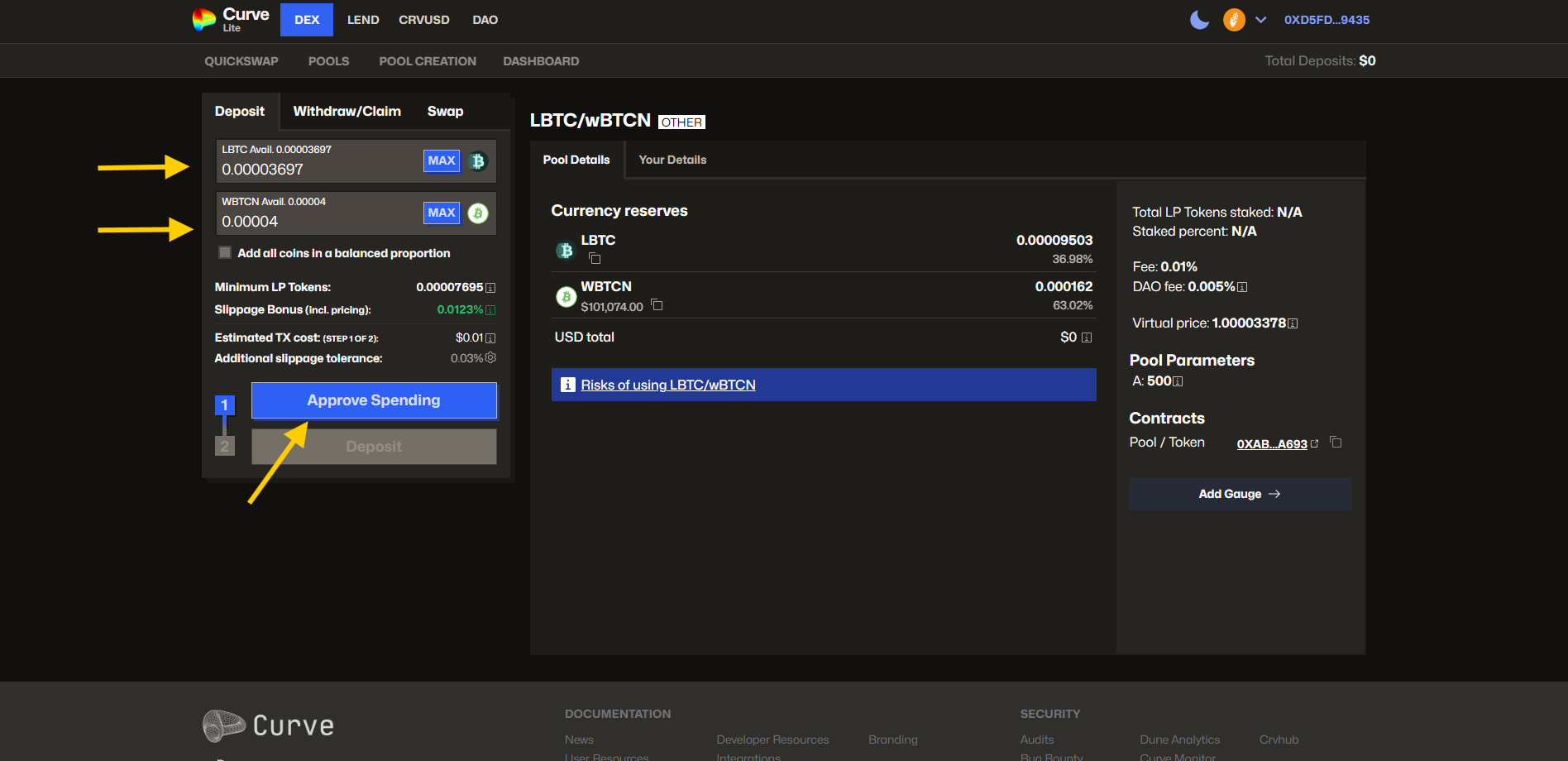Copy pool contract address
The image size is (1568, 761).
[1336, 443]
